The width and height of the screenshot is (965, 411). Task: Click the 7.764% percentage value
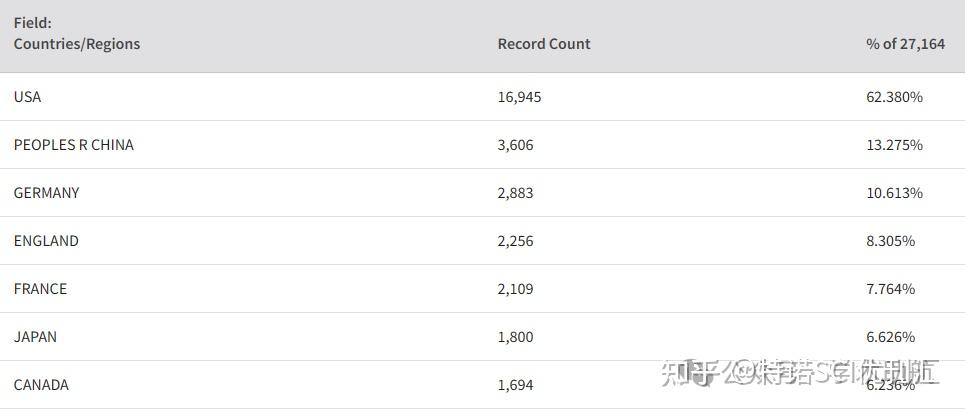click(890, 289)
